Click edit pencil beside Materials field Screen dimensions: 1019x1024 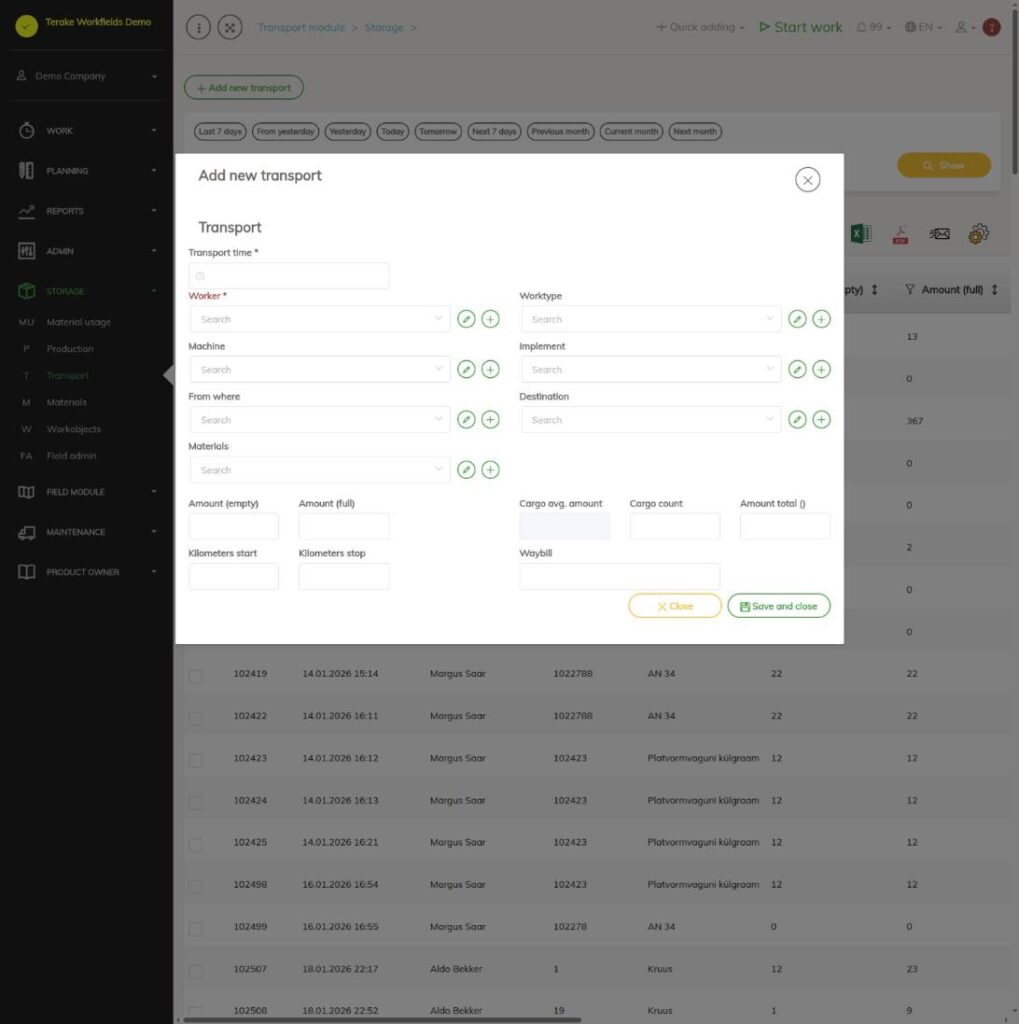coord(466,470)
